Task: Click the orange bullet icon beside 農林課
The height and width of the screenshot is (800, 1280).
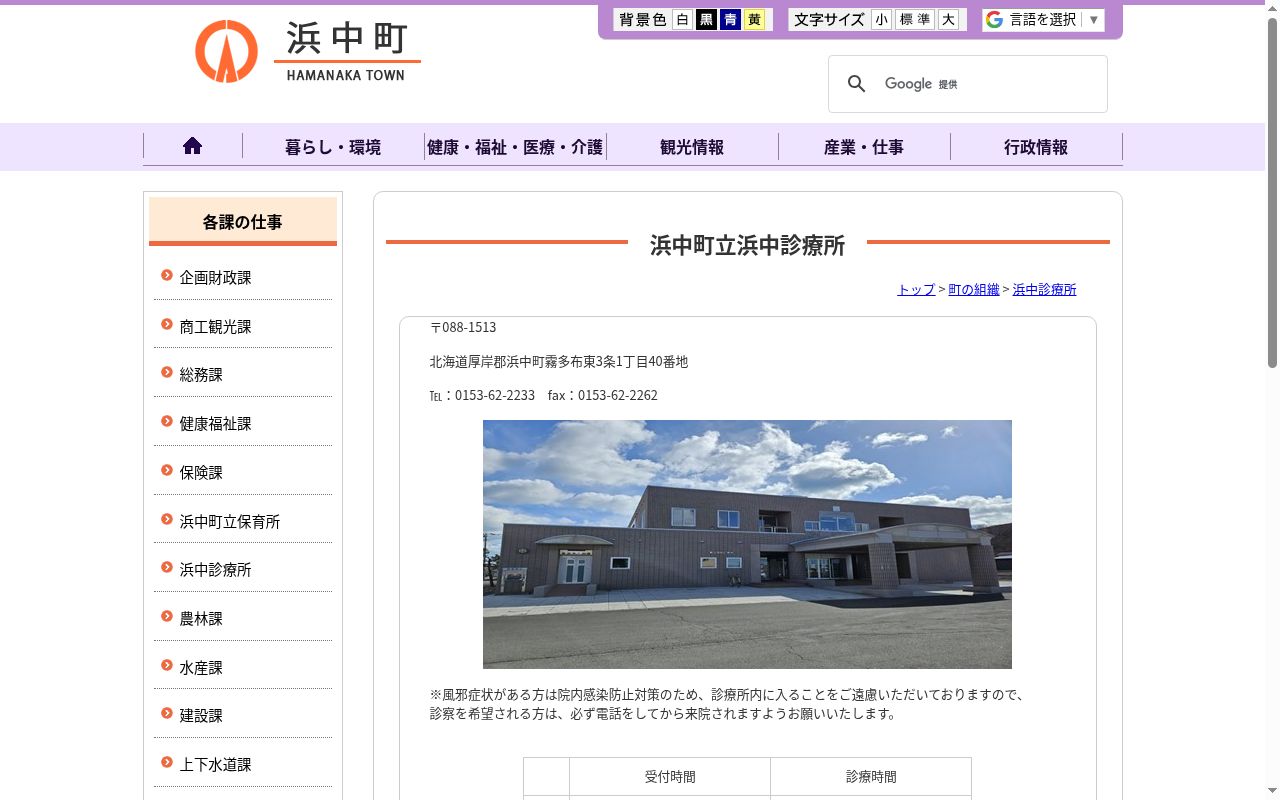Action: tap(167, 617)
